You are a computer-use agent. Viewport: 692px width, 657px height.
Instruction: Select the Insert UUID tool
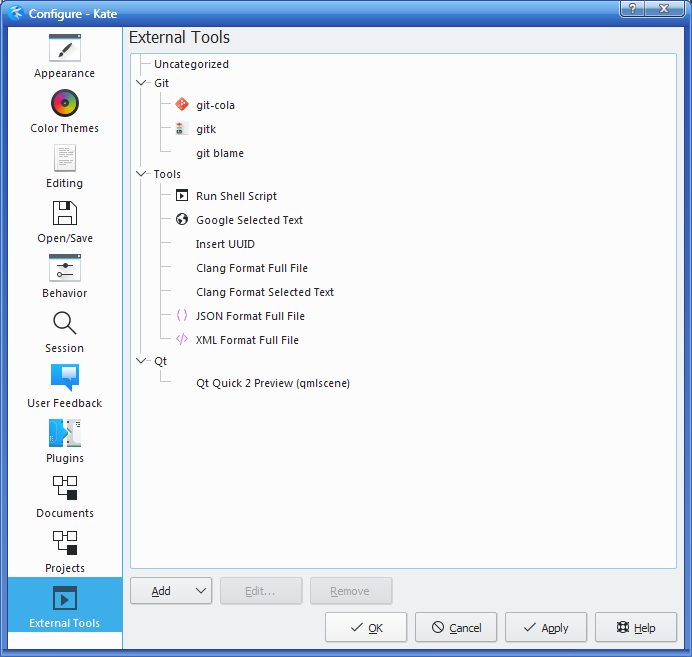[225, 244]
